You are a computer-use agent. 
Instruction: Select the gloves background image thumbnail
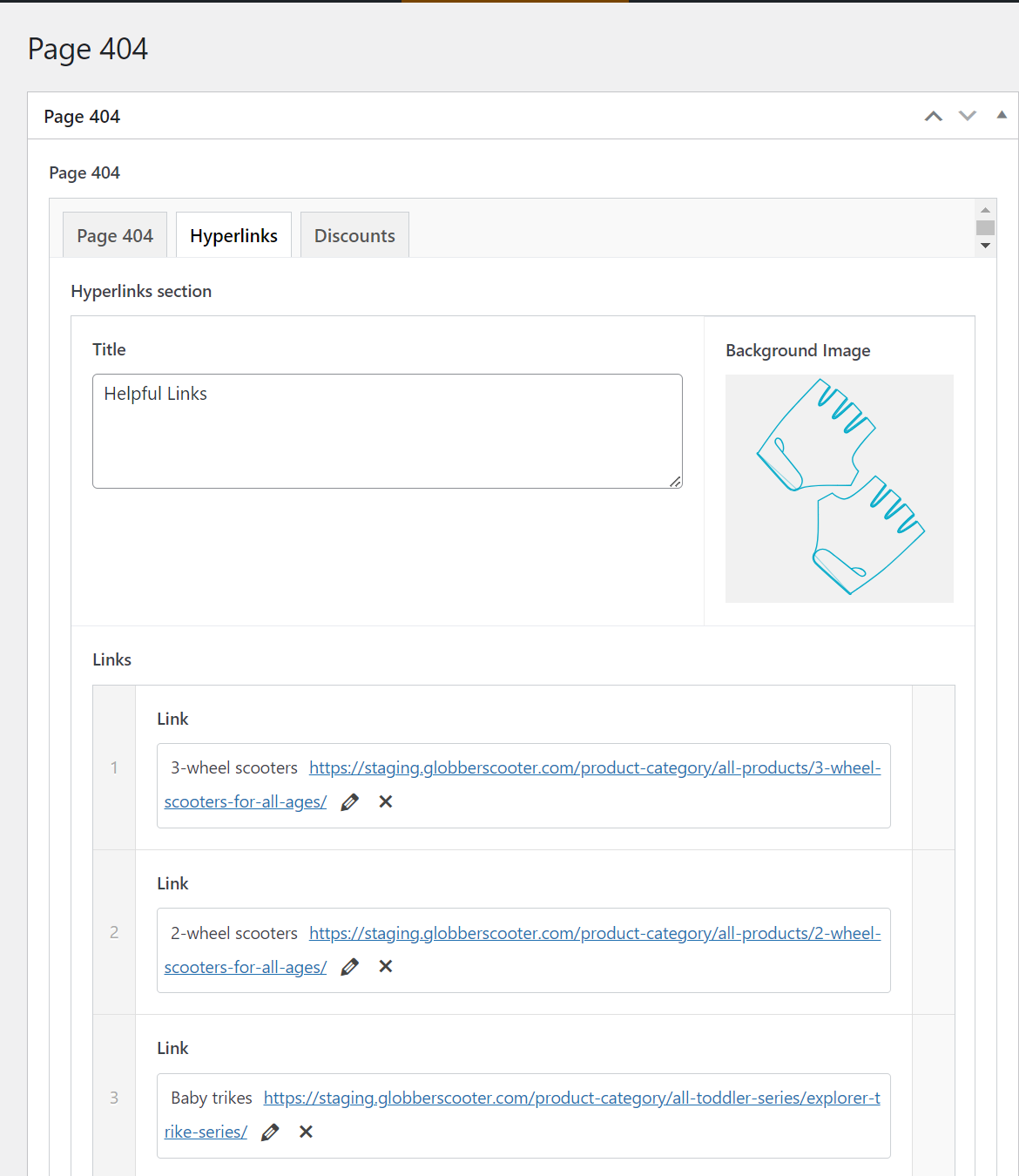[839, 489]
